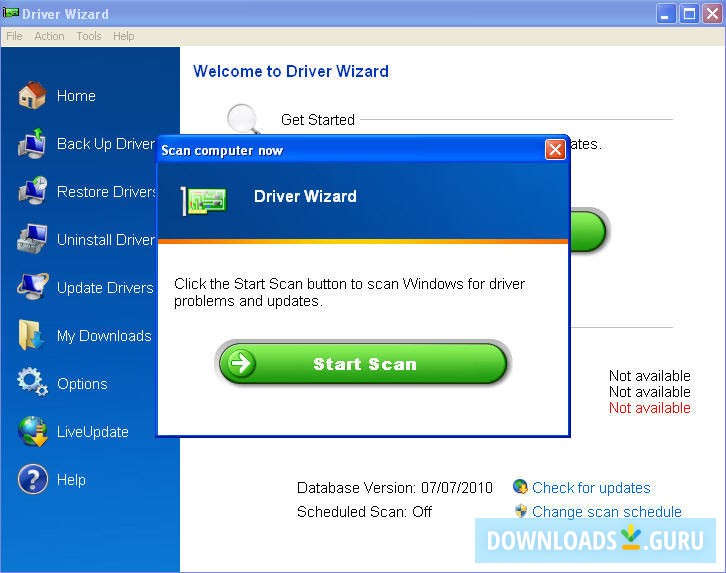726x573 pixels.
Task: Click the shield icon beside Change scan schedule
Action: [x=521, y=511]
